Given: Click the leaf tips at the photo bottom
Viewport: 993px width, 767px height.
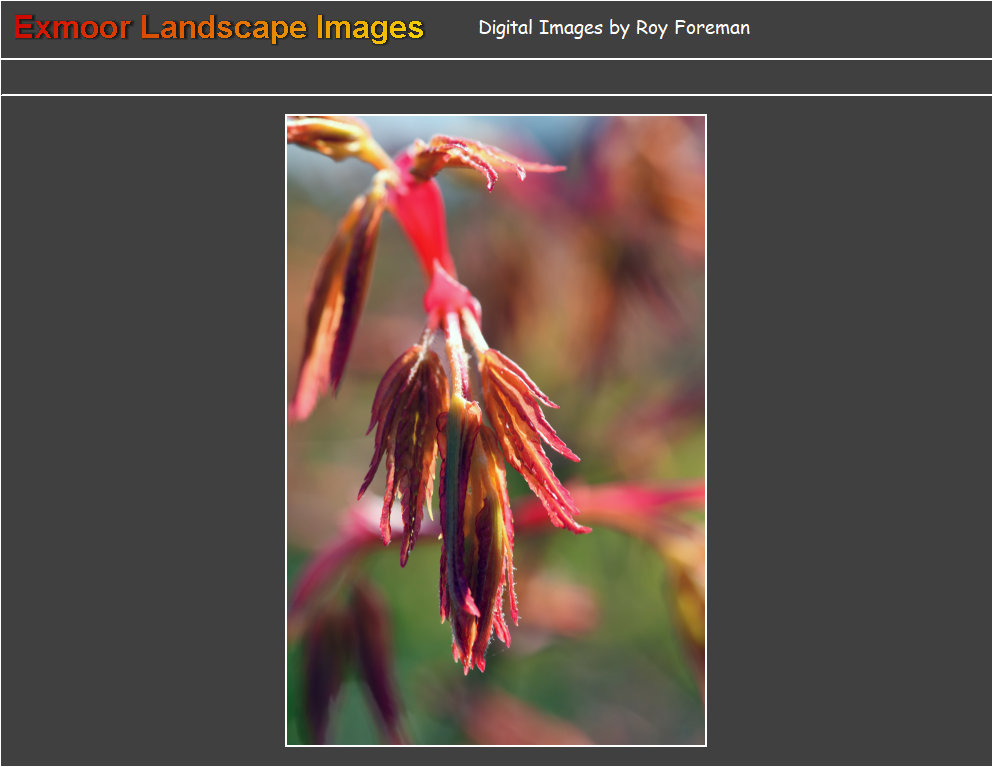Looking at the screenshot, I should [x=470, y=660].
